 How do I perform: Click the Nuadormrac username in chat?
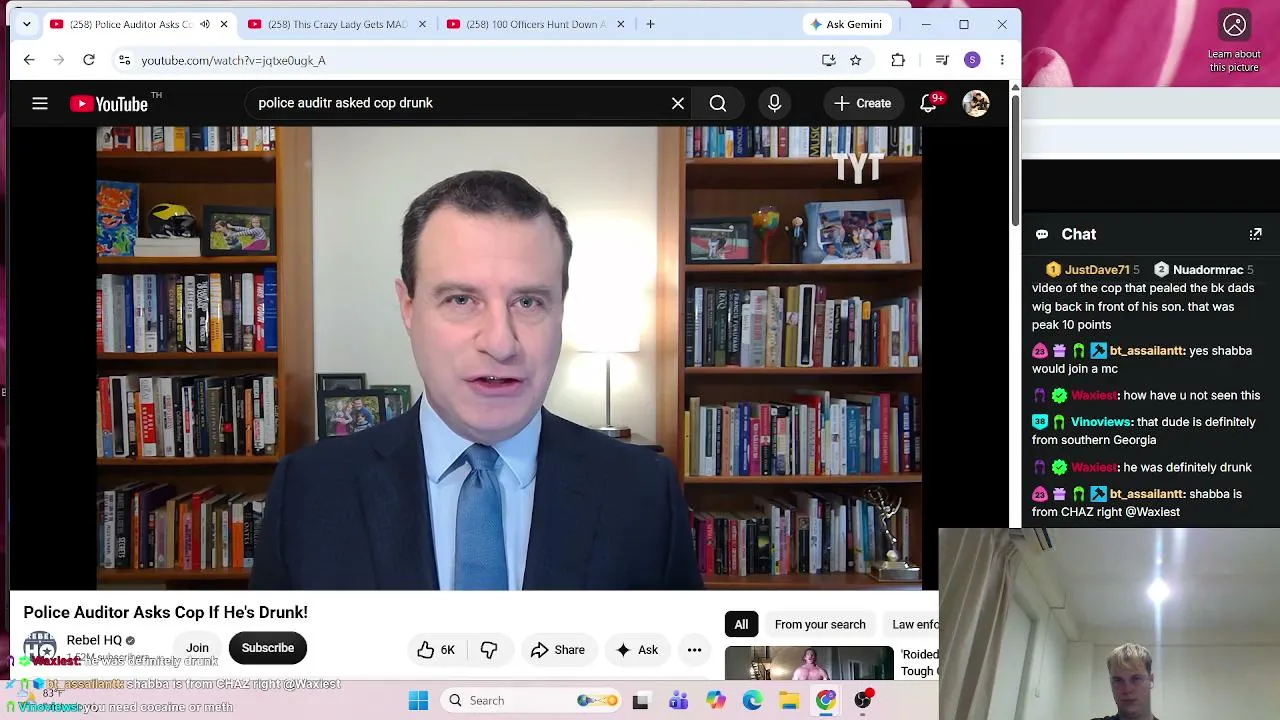1208,270
